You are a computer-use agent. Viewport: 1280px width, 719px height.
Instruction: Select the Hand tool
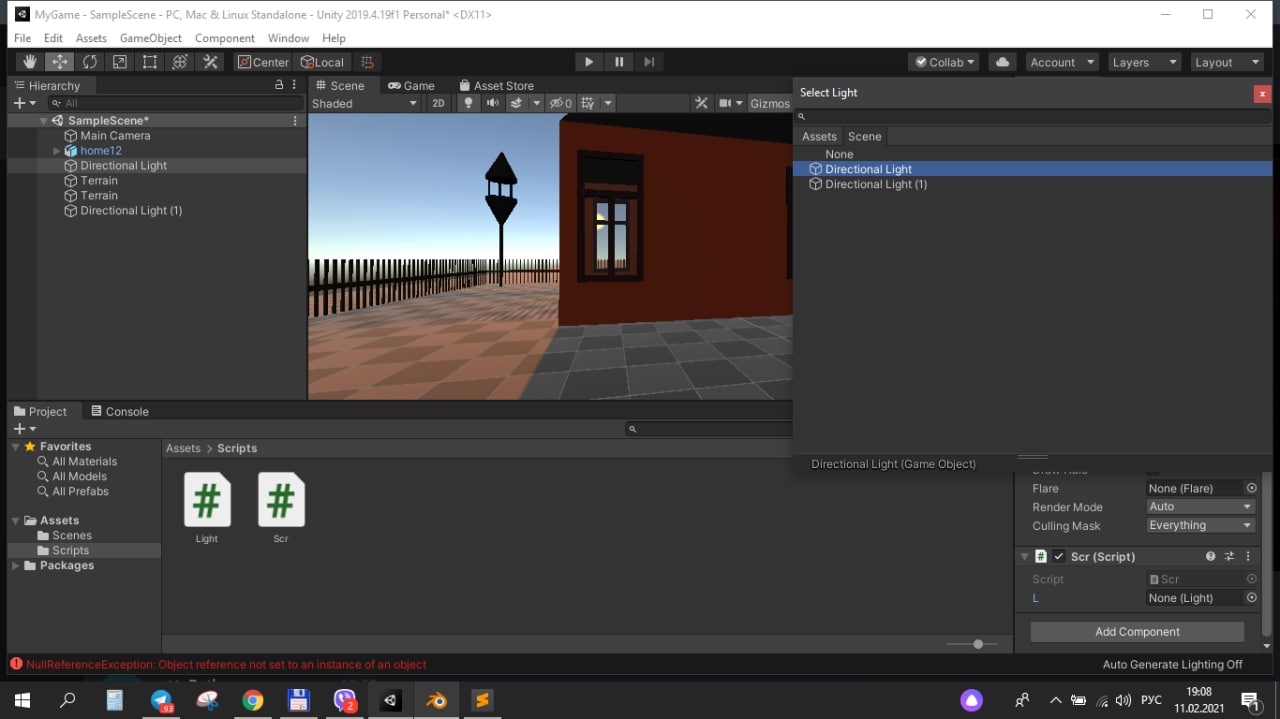pos(30,62)
